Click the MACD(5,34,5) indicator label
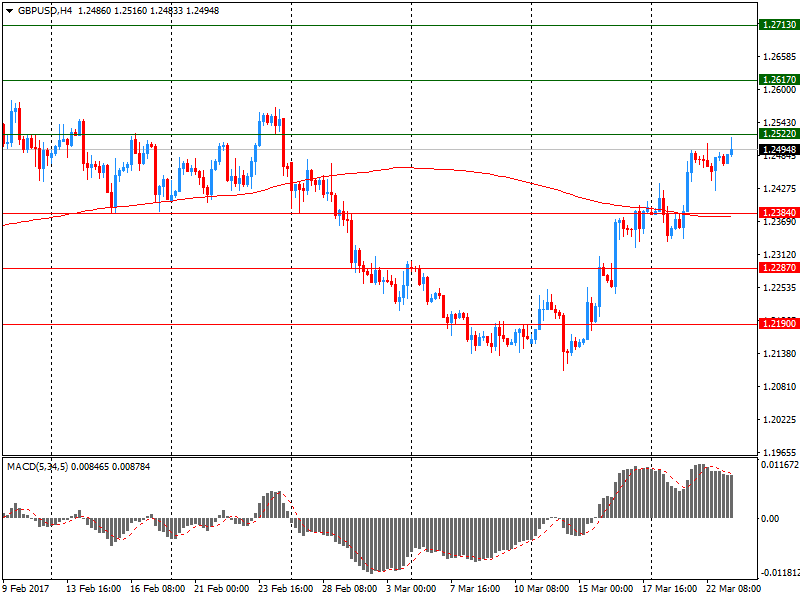The height and width of the screenshot is (600, 800). click(37, 466)
